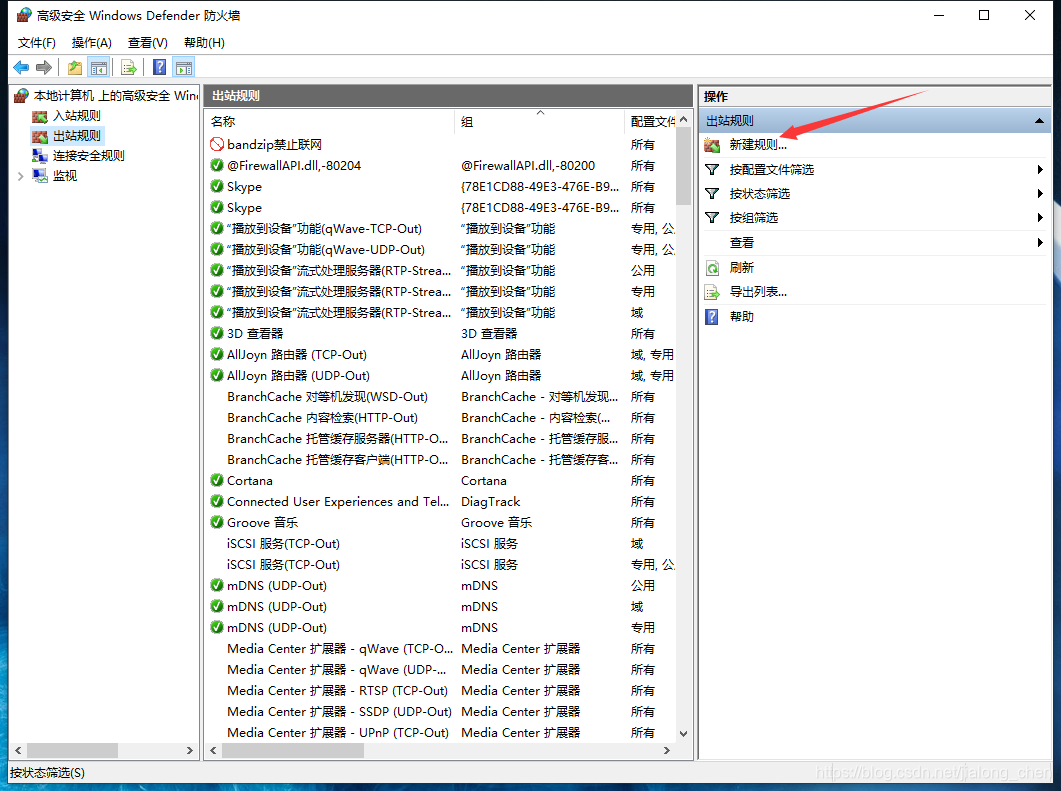
Task: Select 出站规则 in the tree
Action: 76,135
